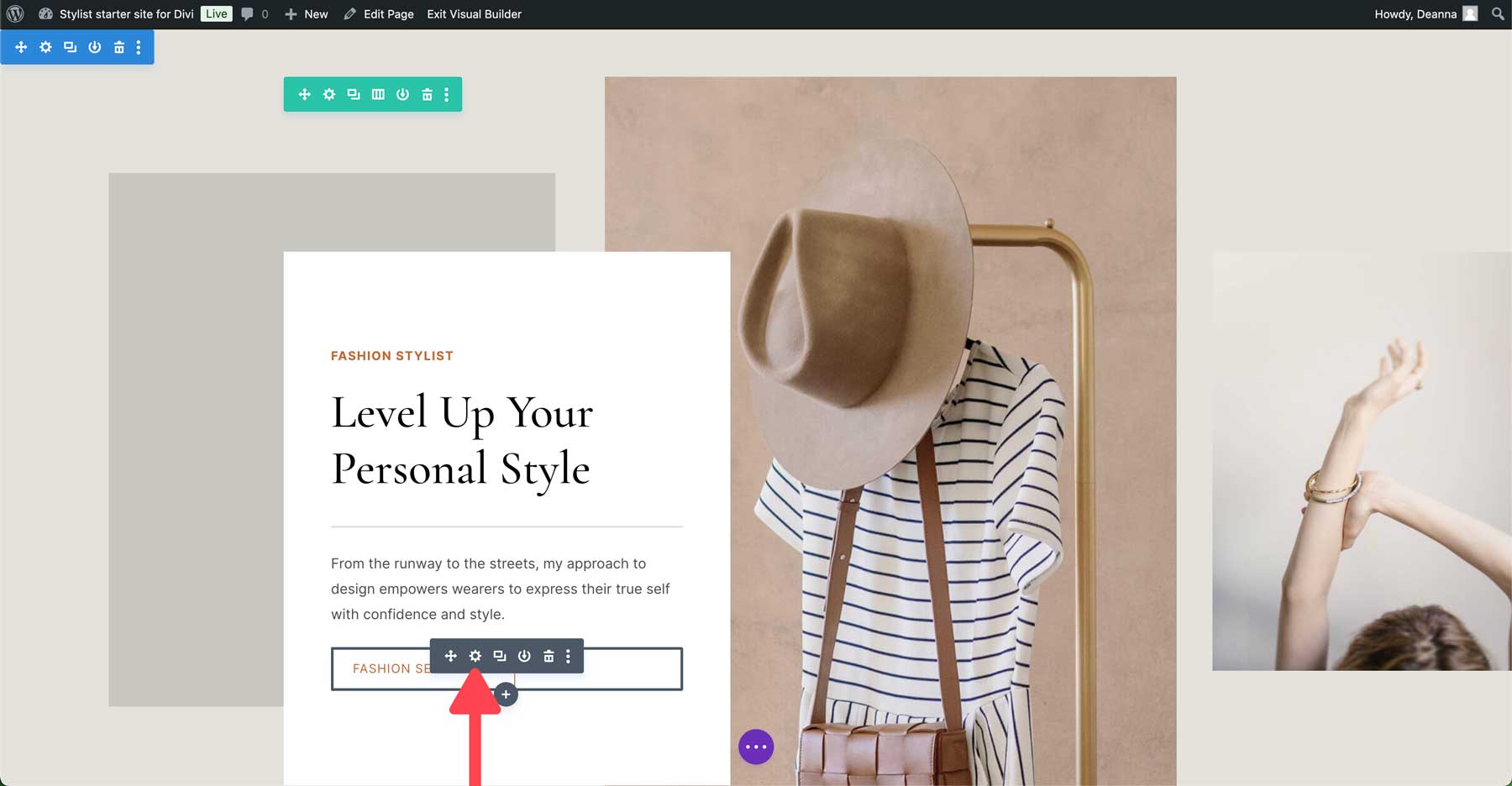Open the comments bubble in admin bar

(248, 13)
